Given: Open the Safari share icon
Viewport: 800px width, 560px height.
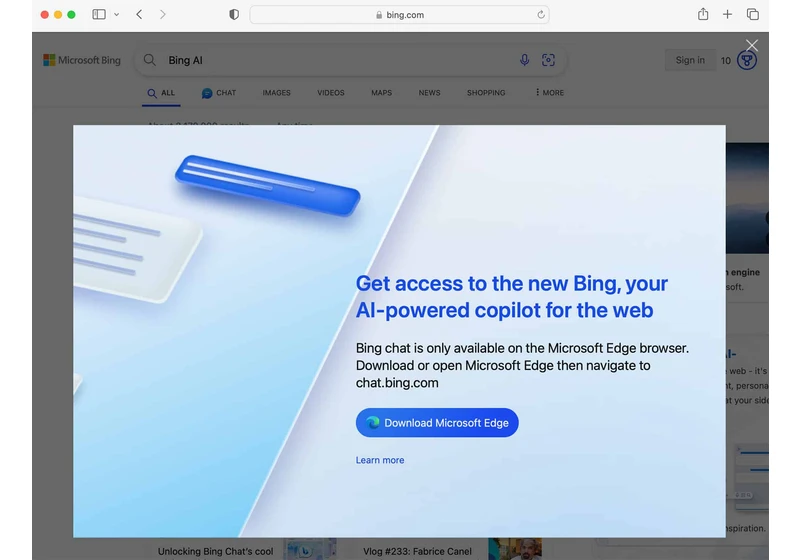Looking at the screenshot, I should pyautogui.click(x=703, y=14).
